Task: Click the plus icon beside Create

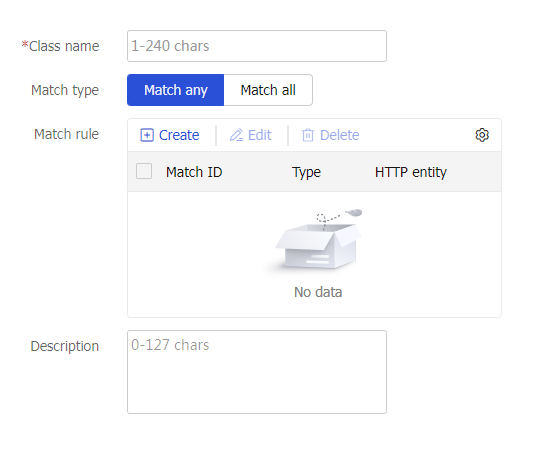Action: pos(147,135)
